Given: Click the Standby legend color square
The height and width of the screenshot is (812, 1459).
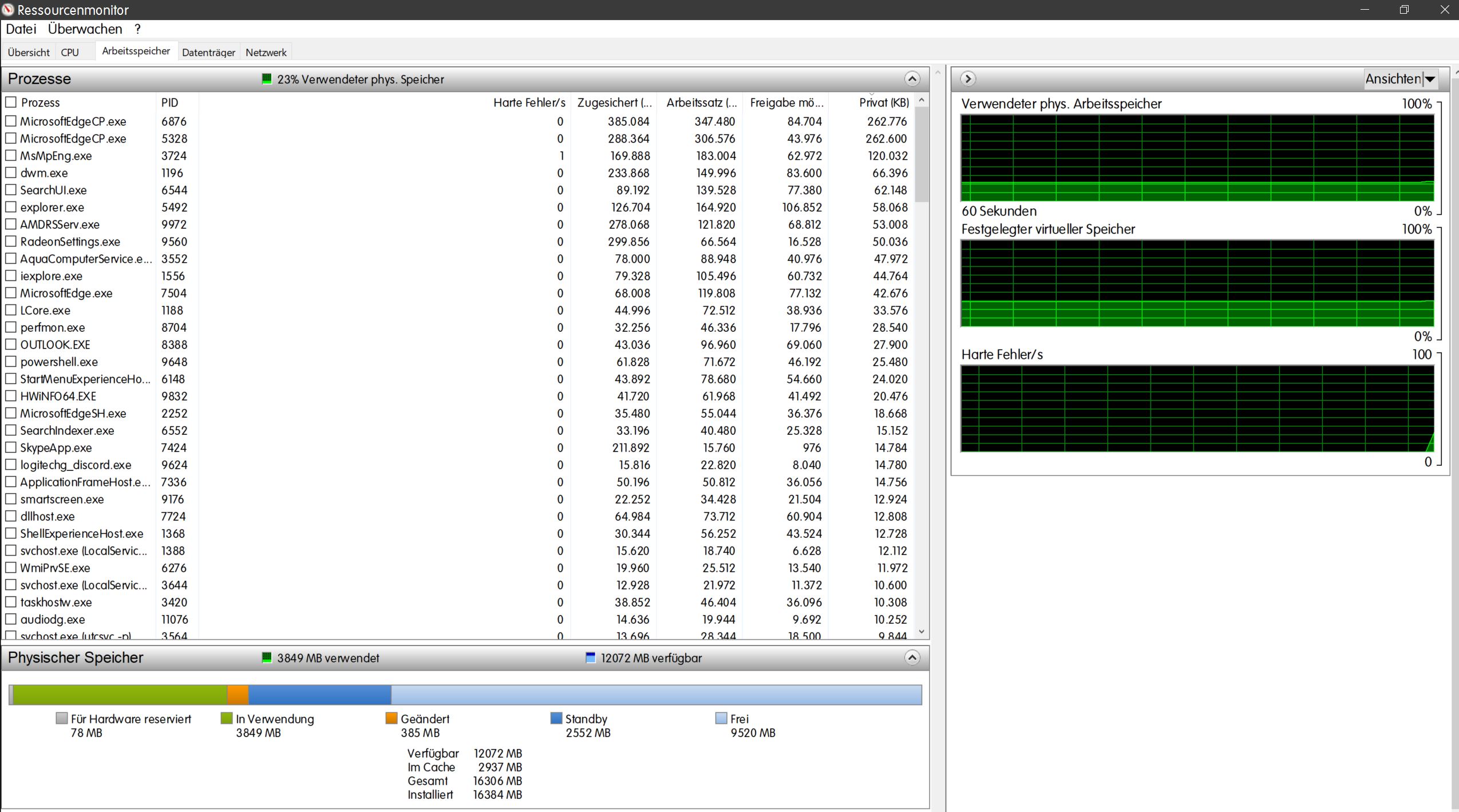Looking at the screenshot, I should pos(556,718).
